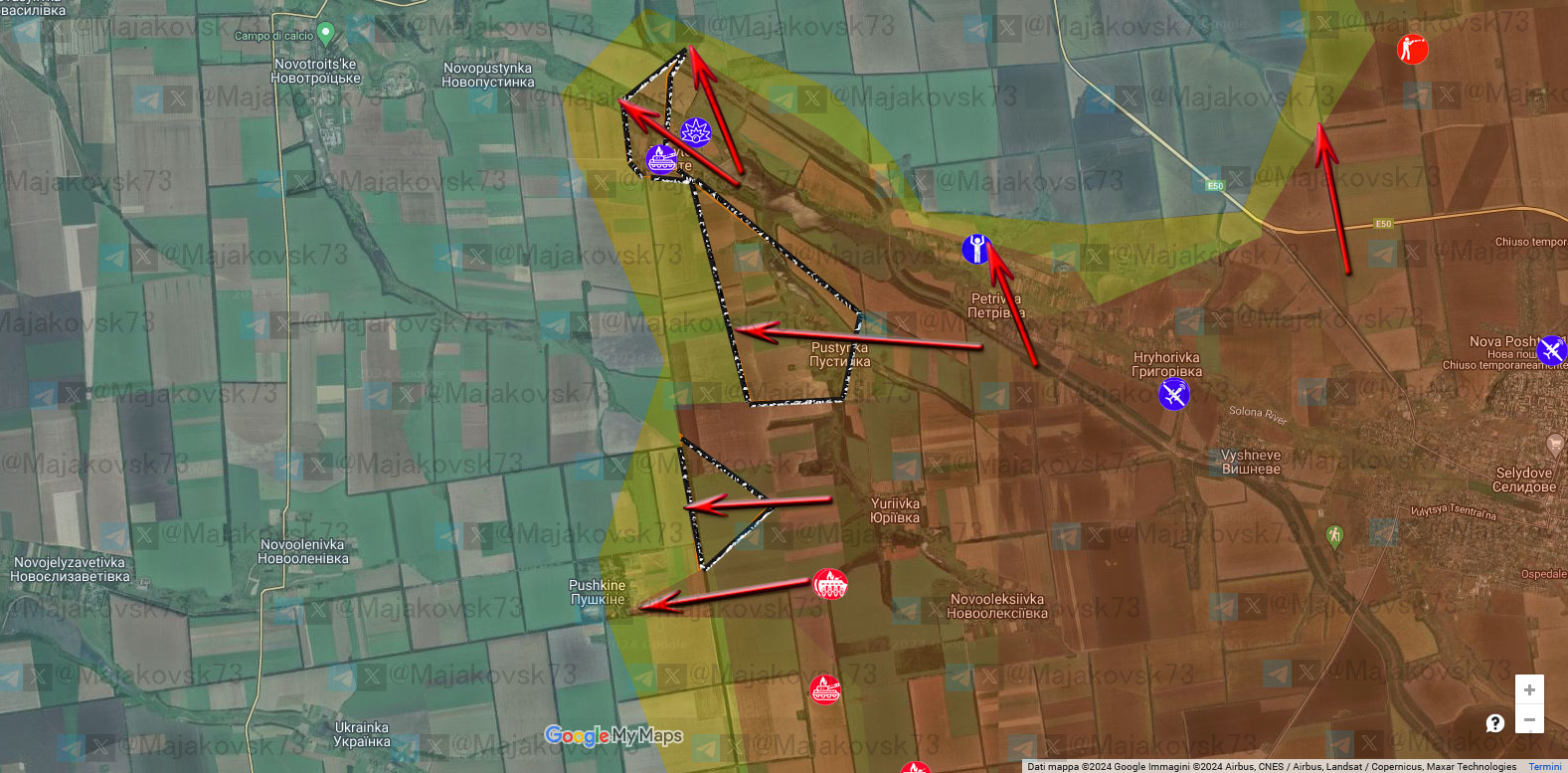Select the Novooleksiivka village label
1568x773 pixels.
point(997,606)
